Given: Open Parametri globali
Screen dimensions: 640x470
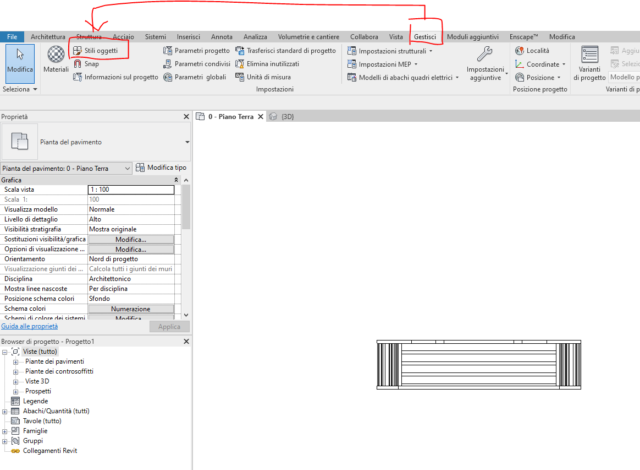Looking at the screenshot, I should tap(195, 77).
